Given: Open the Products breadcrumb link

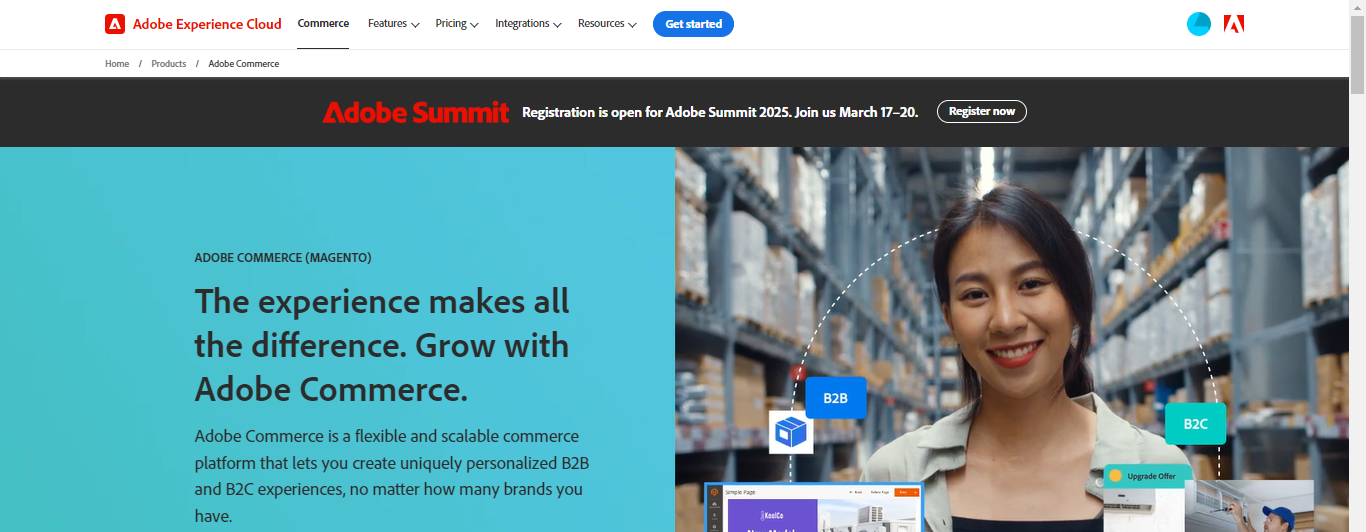Looking at the screenshot, I should click(169, 64).
